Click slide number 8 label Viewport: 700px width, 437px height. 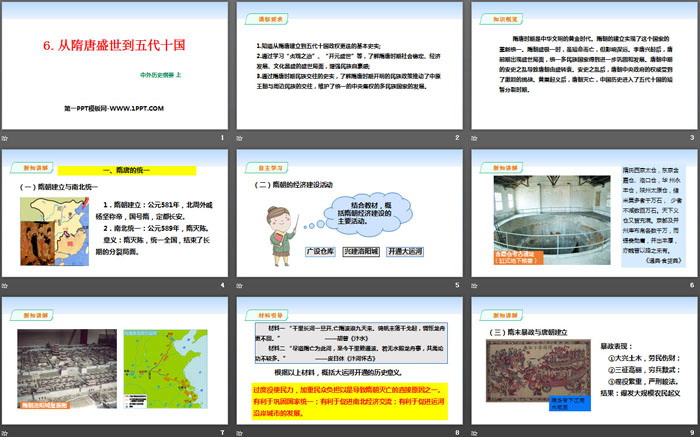click(x=457, y=432)
